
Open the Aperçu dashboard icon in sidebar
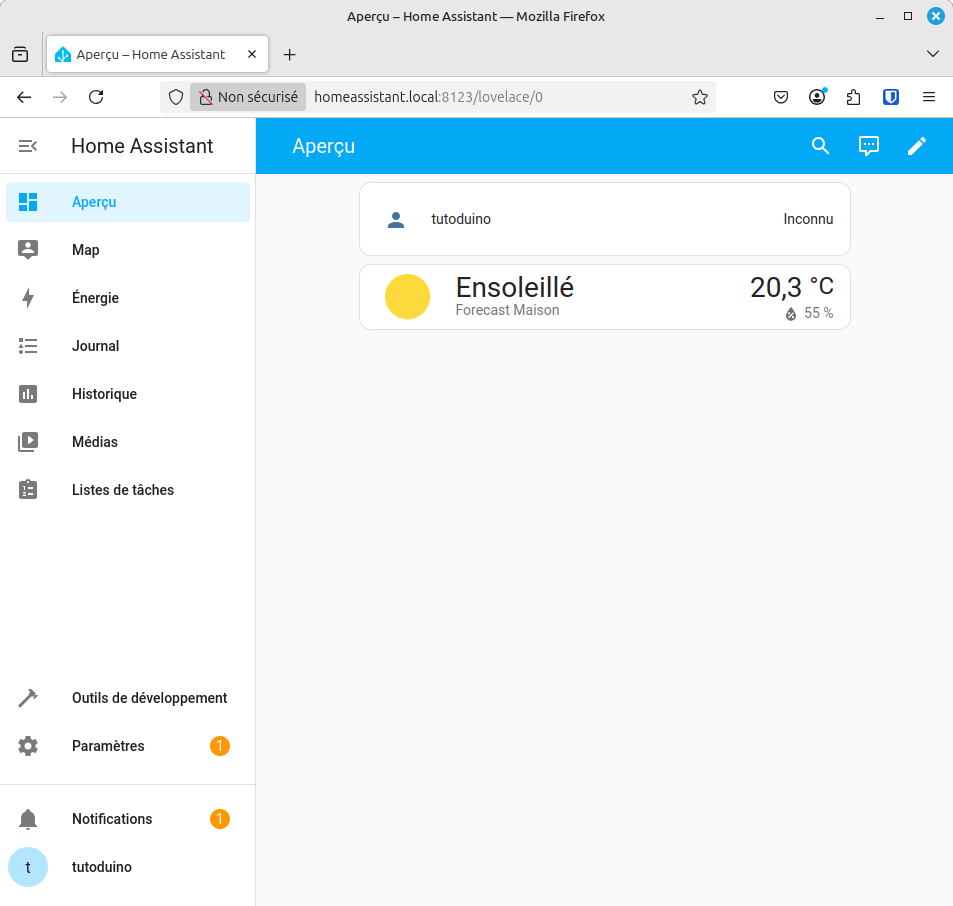28,202
